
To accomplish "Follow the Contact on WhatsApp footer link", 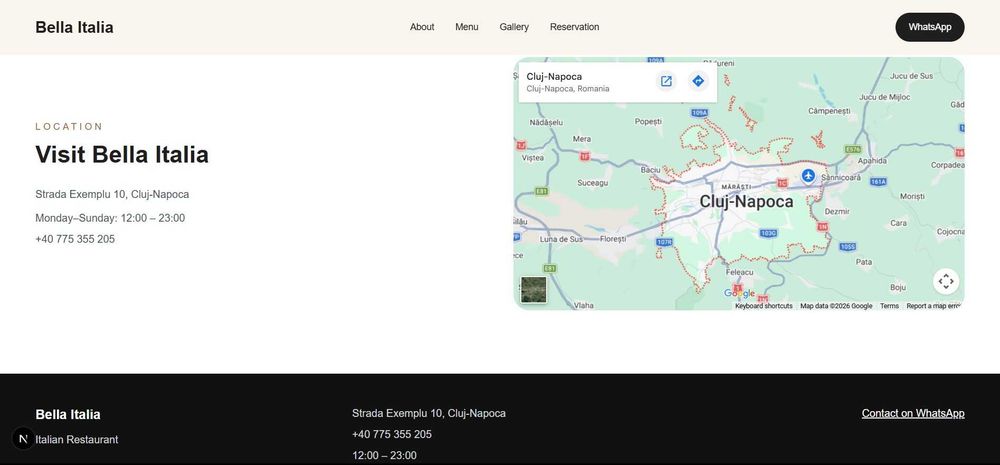I will pyautogui.click(x=913, y=413).
